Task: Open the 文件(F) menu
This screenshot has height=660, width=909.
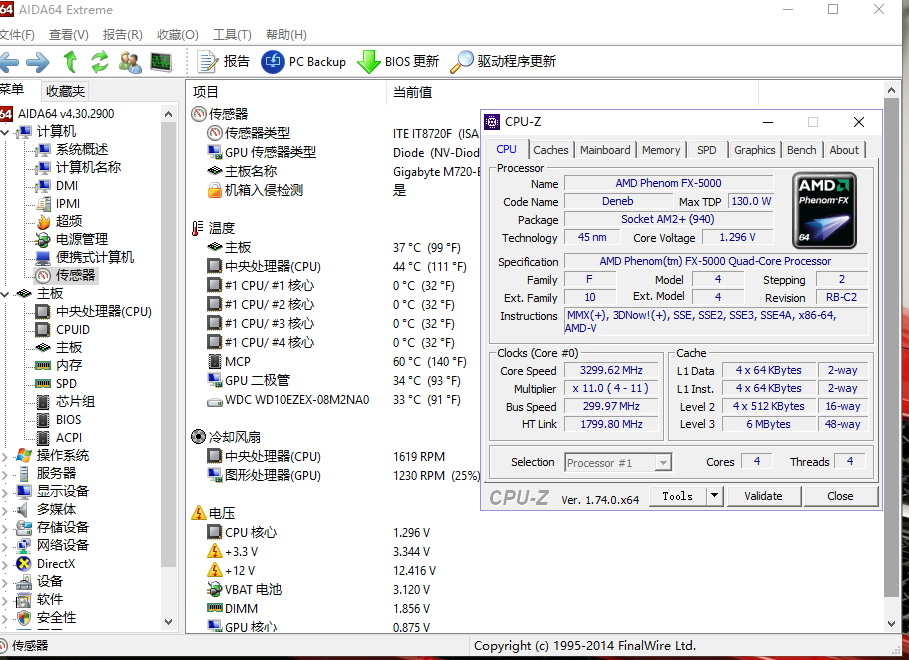Action: tap(17, 35)
